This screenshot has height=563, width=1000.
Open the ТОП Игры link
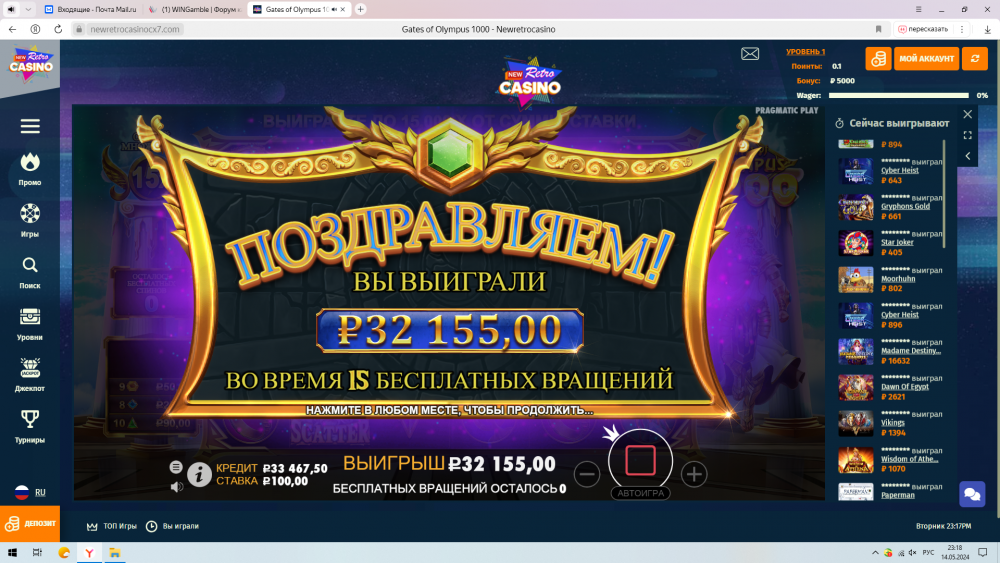pyautogui.click(x=112, y=526)
